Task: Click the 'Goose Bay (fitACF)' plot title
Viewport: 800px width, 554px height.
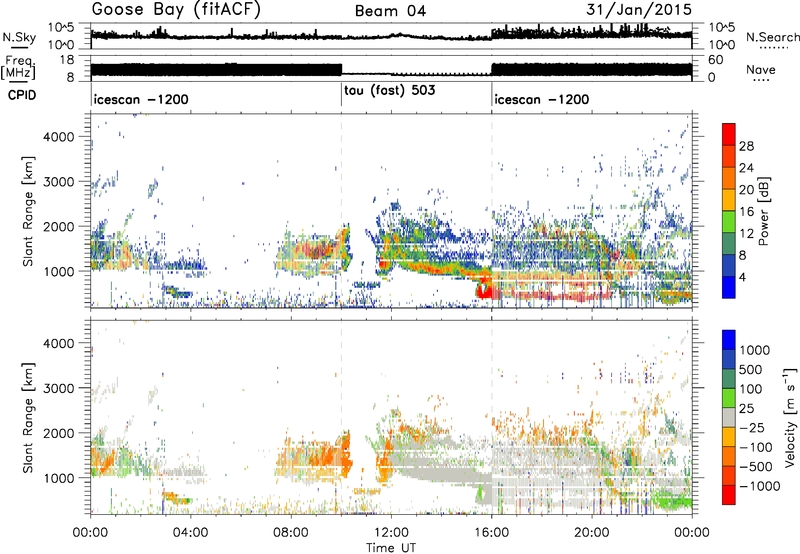Action: click(176, 10)
